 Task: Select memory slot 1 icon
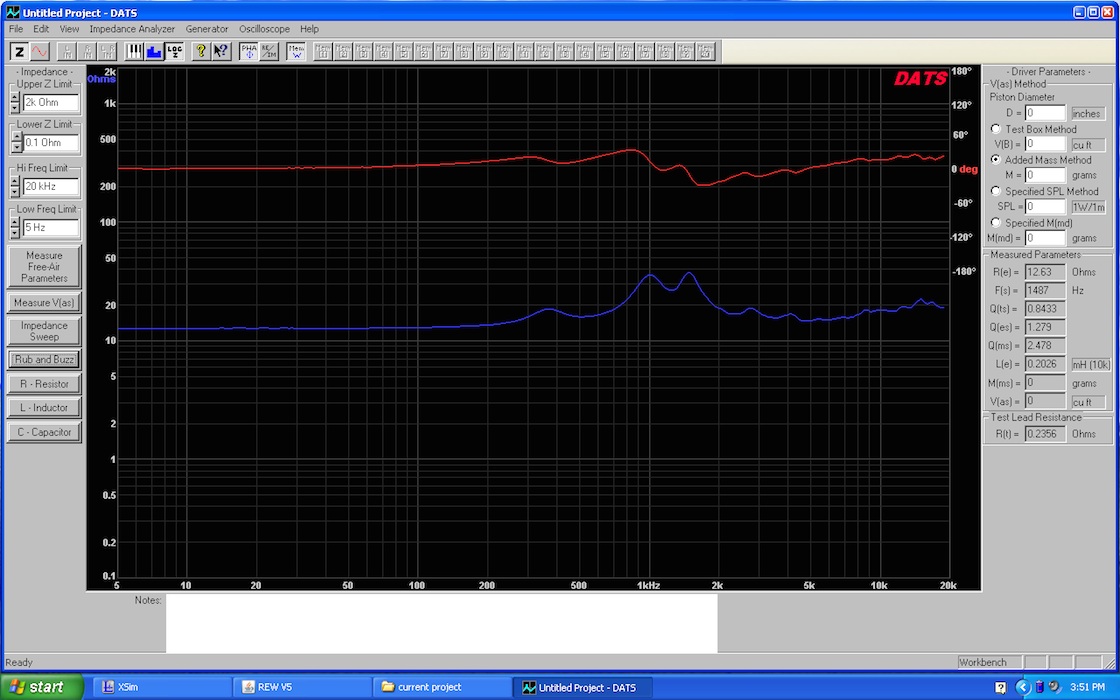[x=323, y=51]
